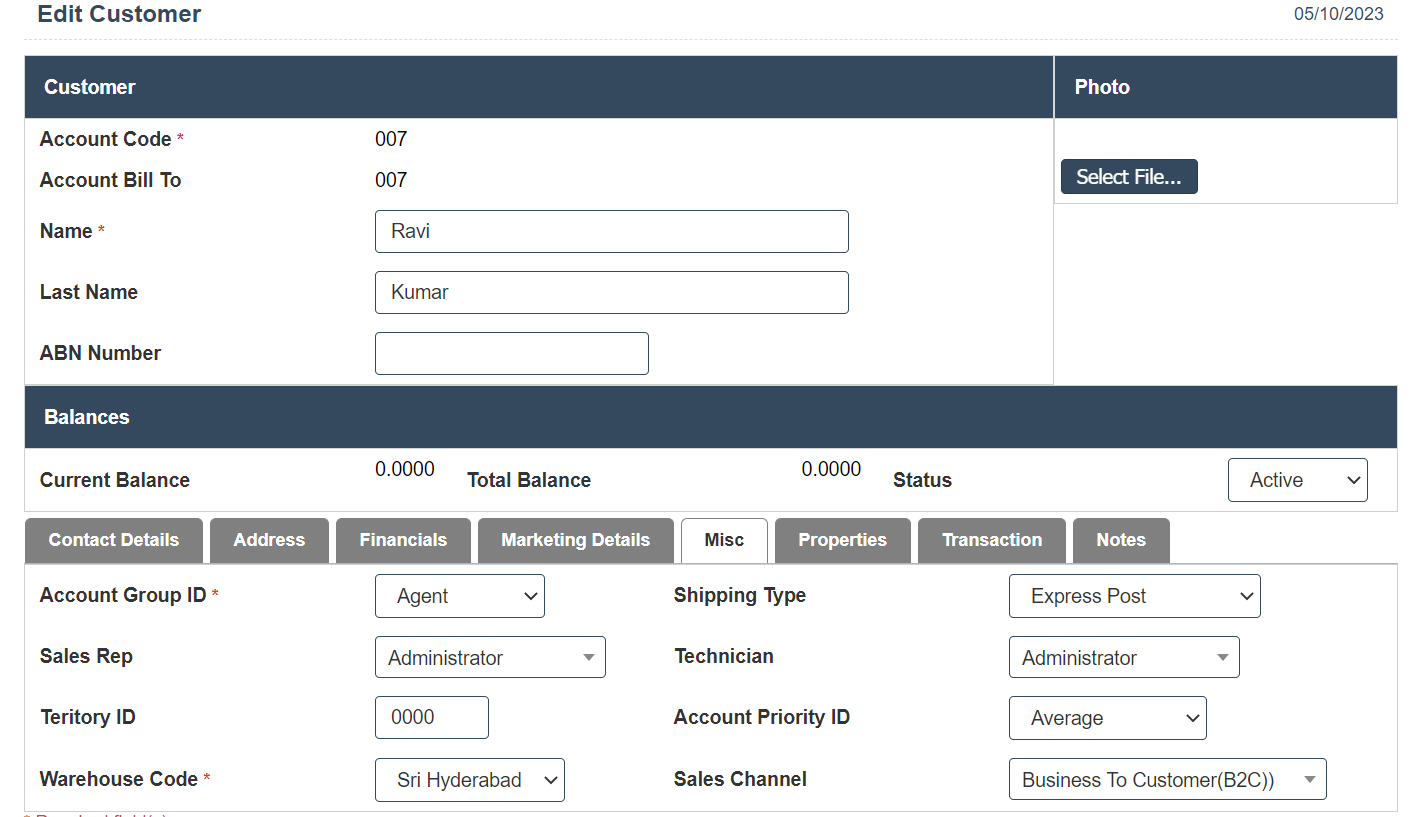Switch to the Contact Details tab

[114, 540]
